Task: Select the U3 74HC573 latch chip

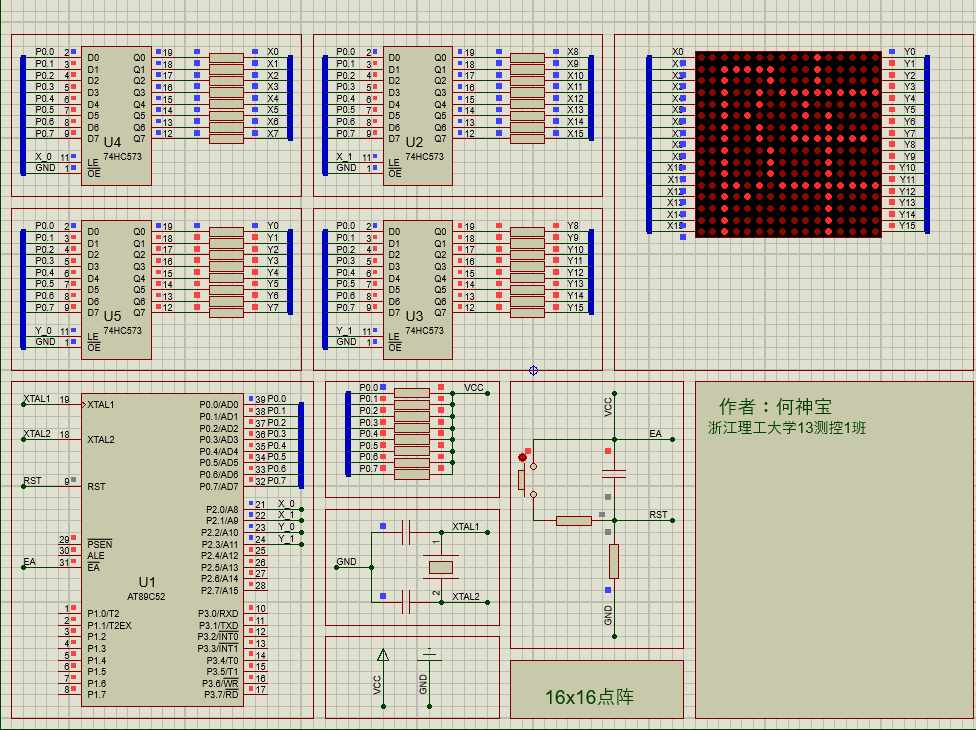Action: click(418, 290)
